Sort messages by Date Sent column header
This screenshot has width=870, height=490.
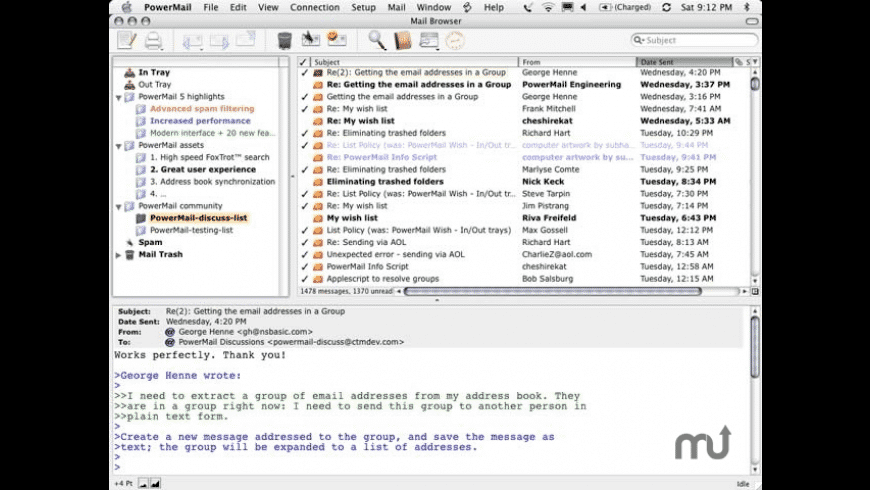pos(685,62)
